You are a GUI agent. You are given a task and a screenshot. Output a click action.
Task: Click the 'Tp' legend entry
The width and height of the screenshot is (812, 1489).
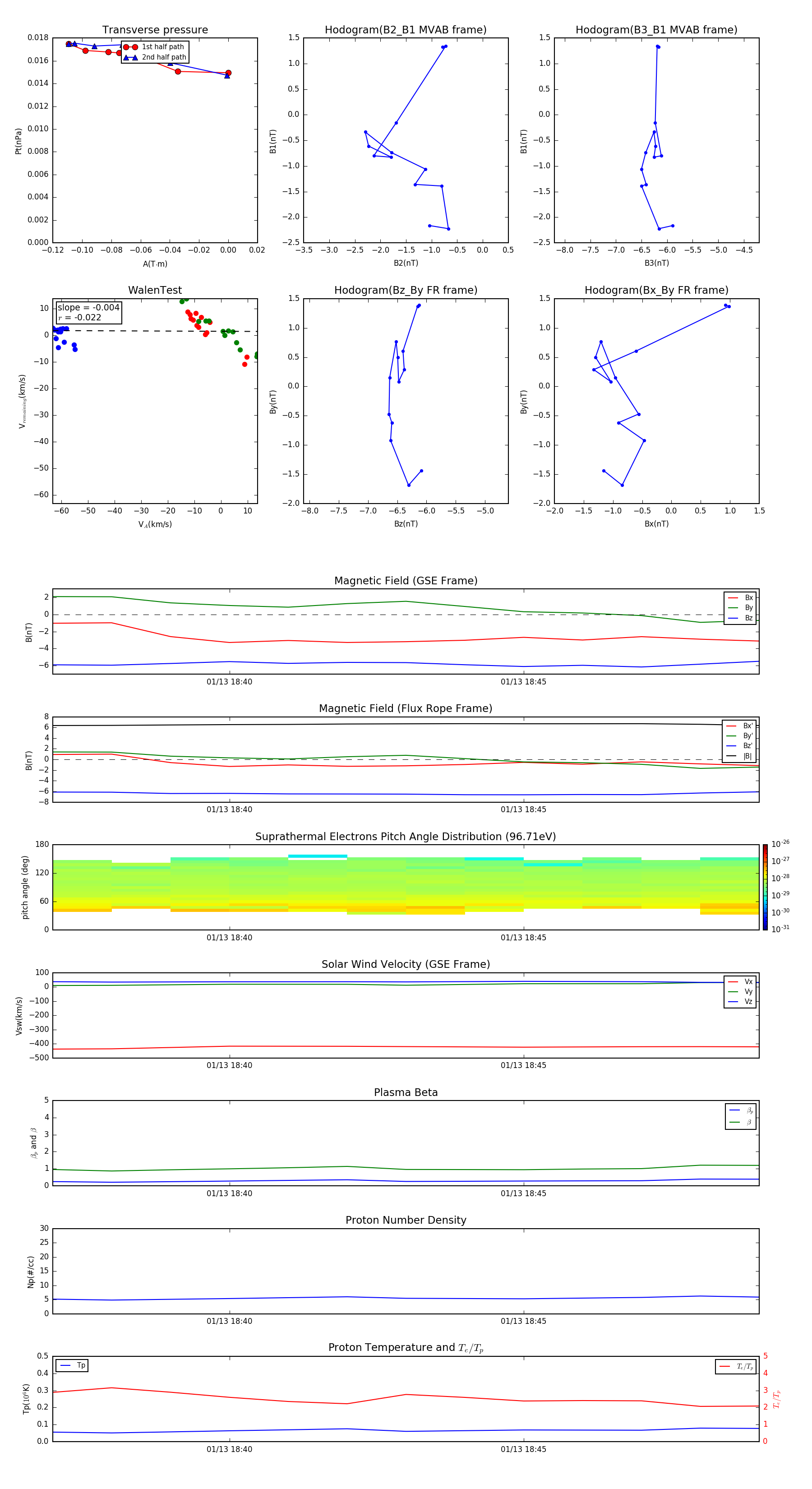[72, 1366]
